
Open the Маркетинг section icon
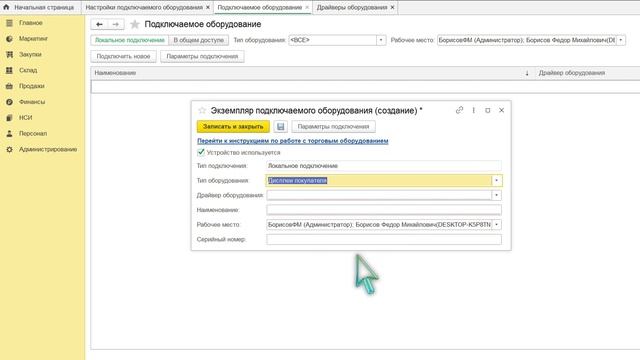click(9, 39)
